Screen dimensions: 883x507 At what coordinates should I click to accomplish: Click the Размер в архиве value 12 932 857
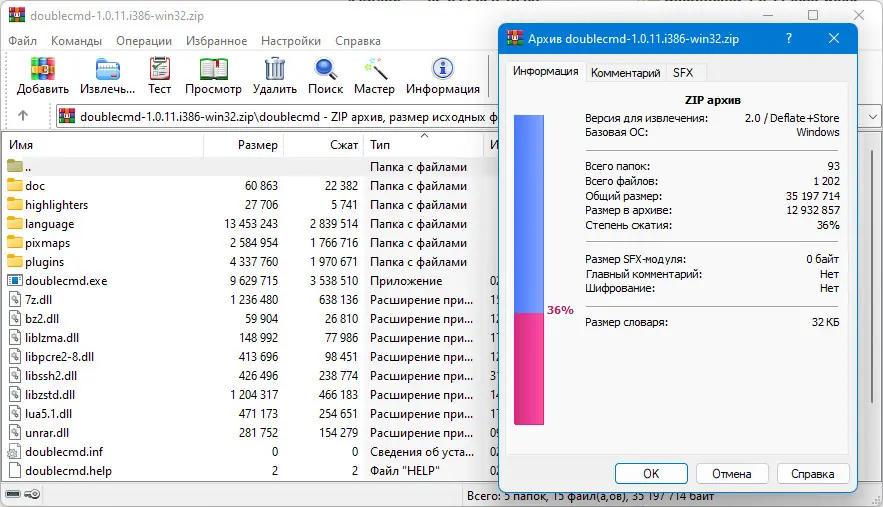(x=813, y=210)
